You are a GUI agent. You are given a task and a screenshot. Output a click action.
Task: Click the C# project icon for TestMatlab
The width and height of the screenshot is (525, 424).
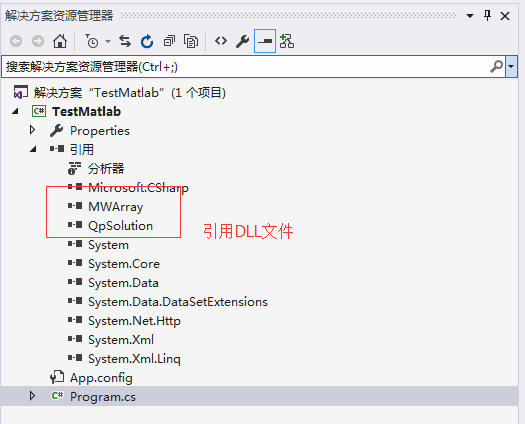39,111
